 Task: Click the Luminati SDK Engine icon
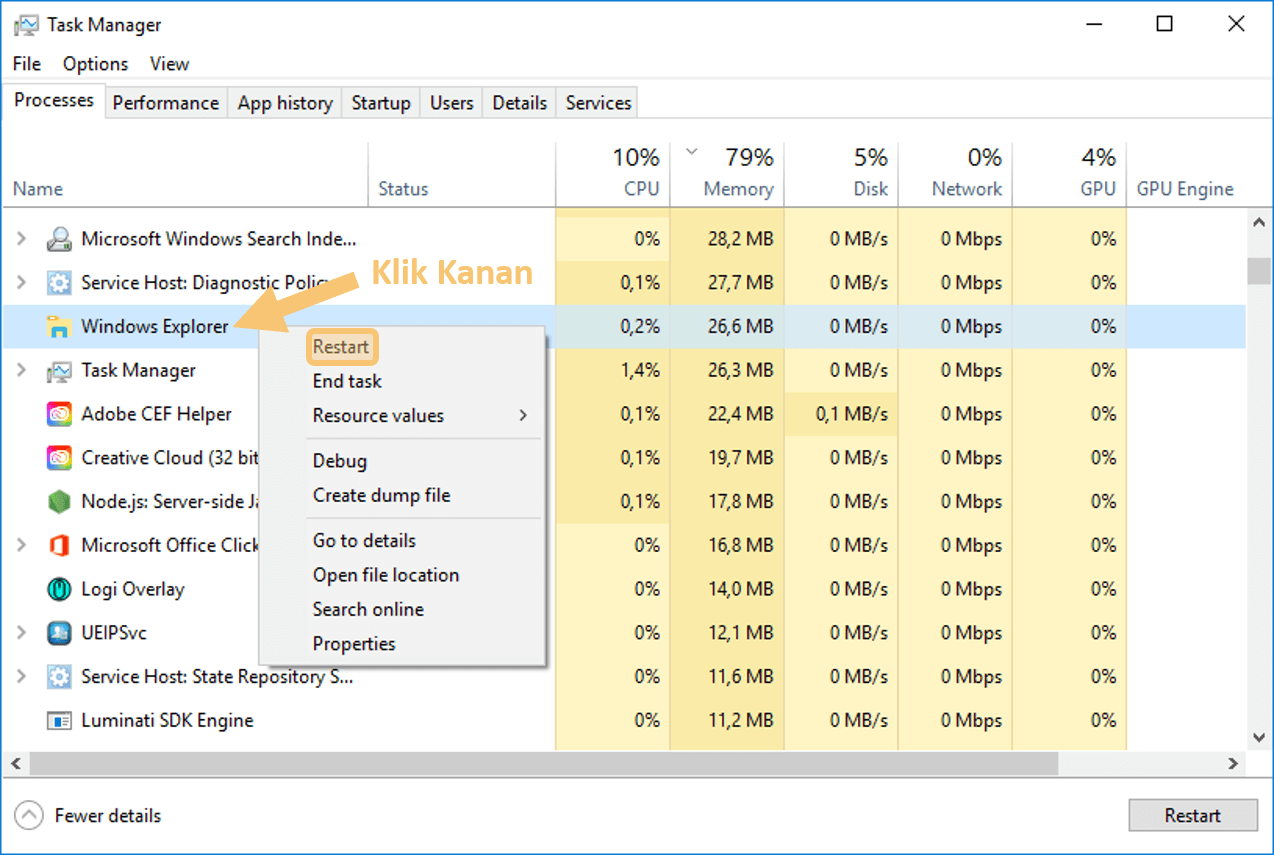pyautogui.click(x=59, y=721)
